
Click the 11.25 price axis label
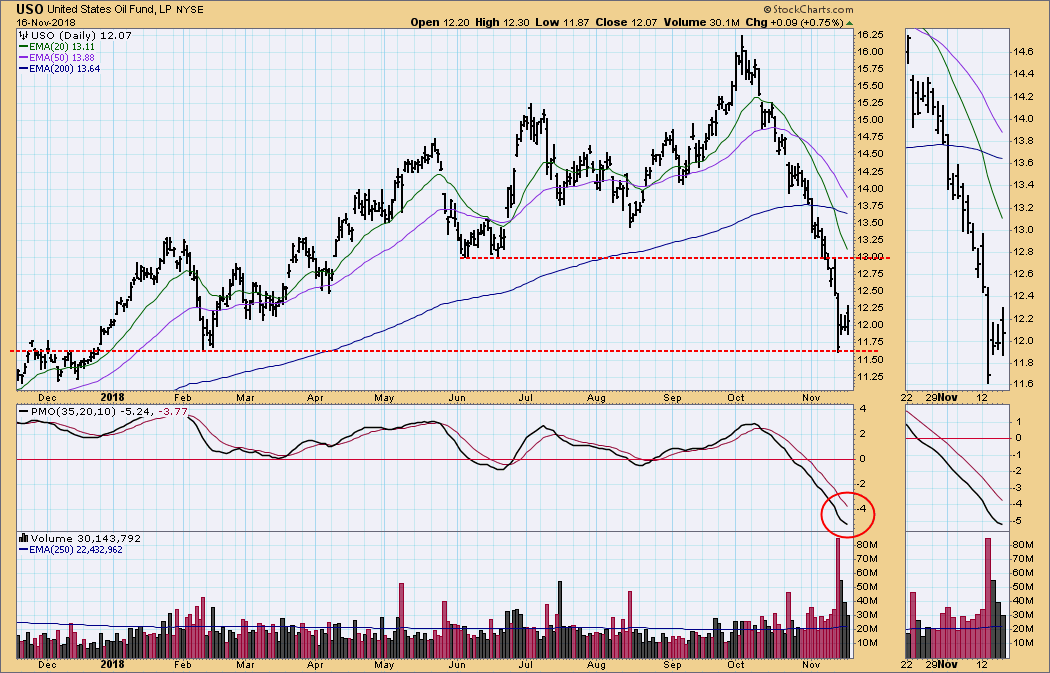(x=870, y=376)
